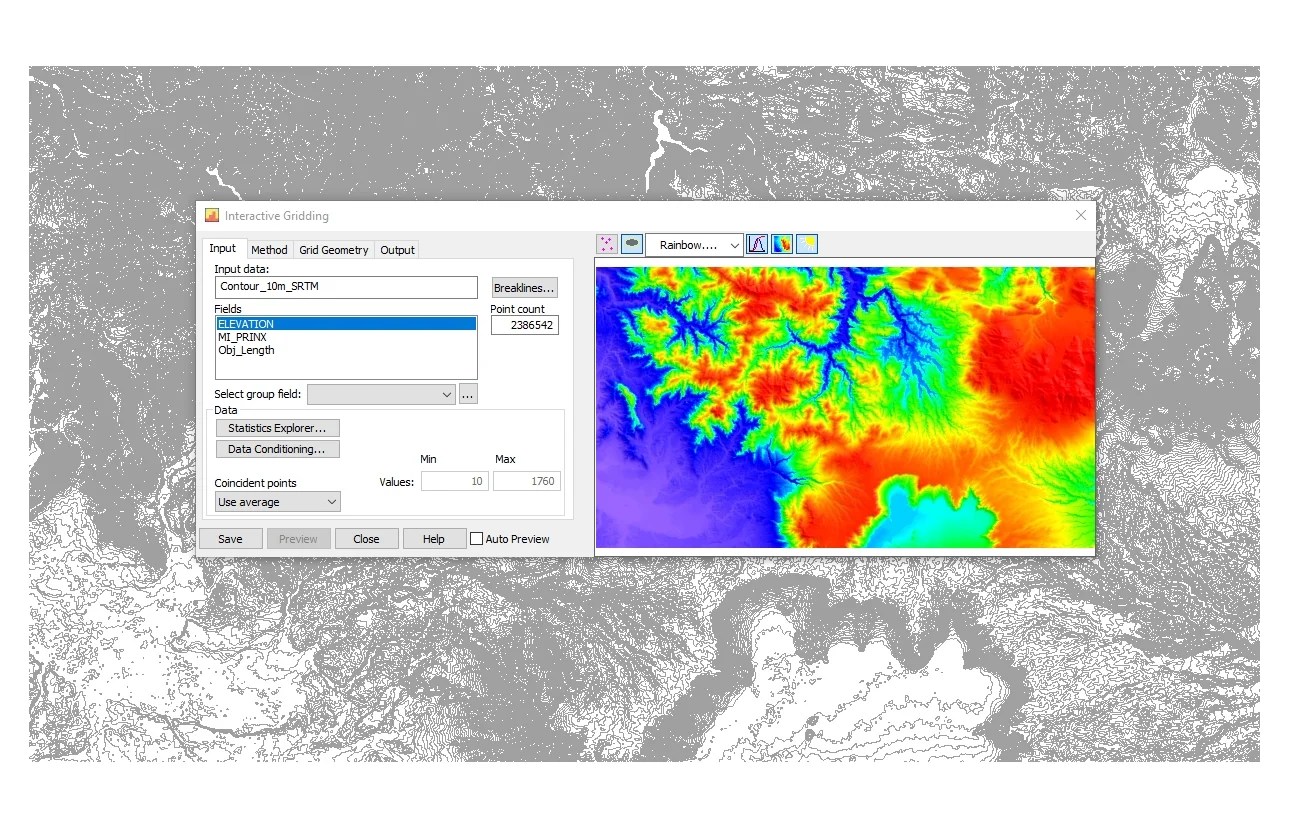This screenshot has width=1310, height=825.
Task: Click the Save button
Action: pos(231,538)
